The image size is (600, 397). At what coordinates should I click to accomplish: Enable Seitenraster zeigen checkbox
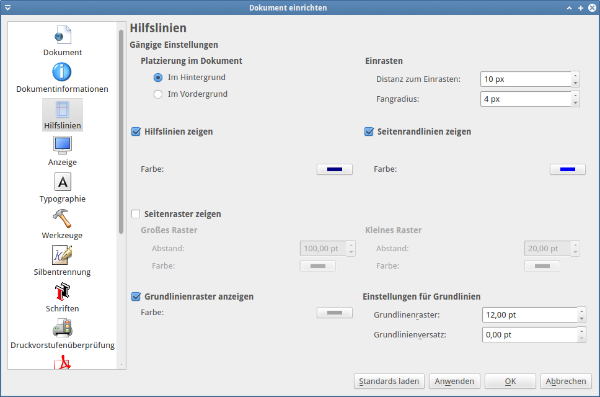point(135,214)
